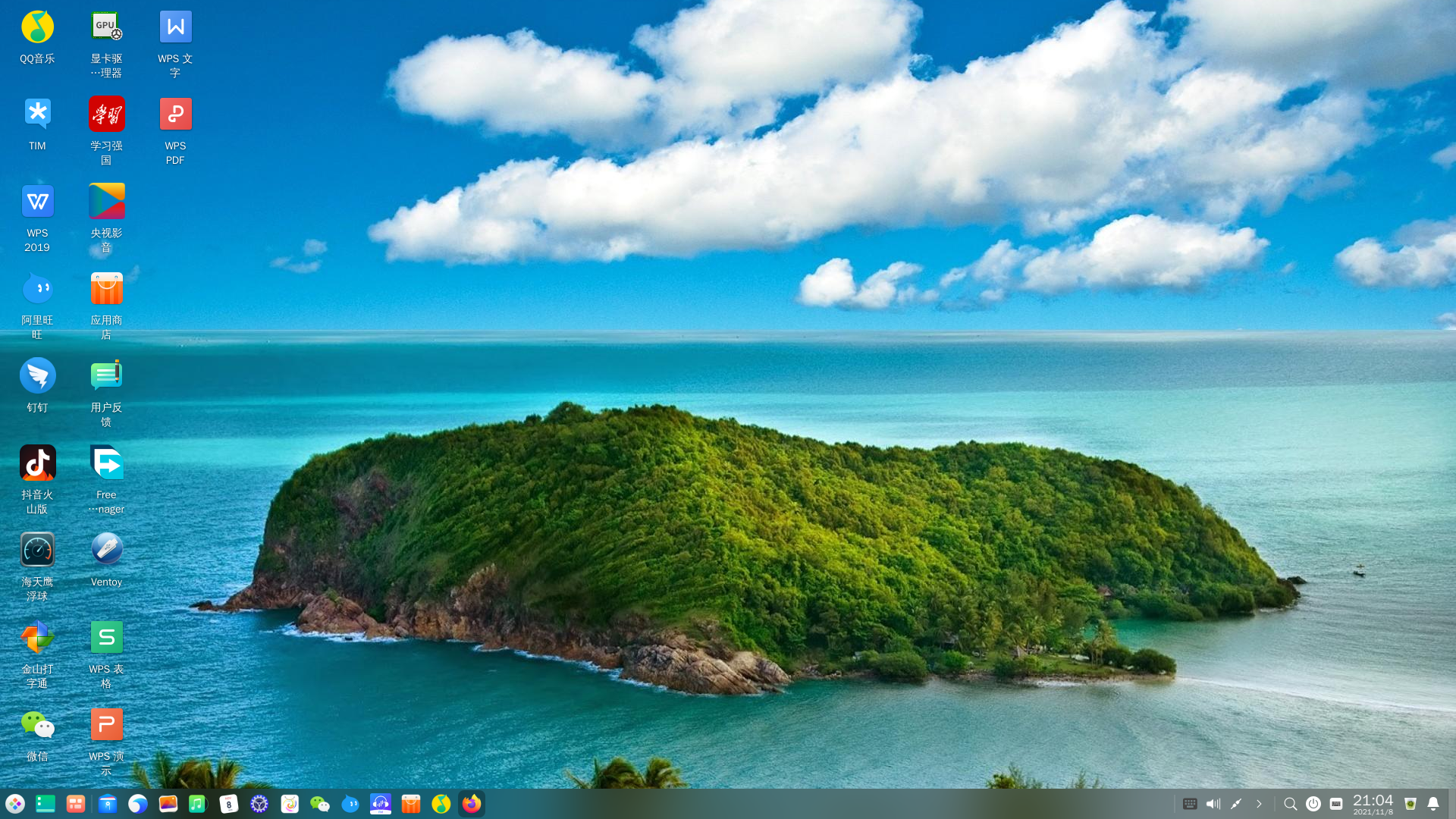Expand the hidden tray icons arrow
This screenshot has width=1456, height=819.
[x=1259, y=804]
